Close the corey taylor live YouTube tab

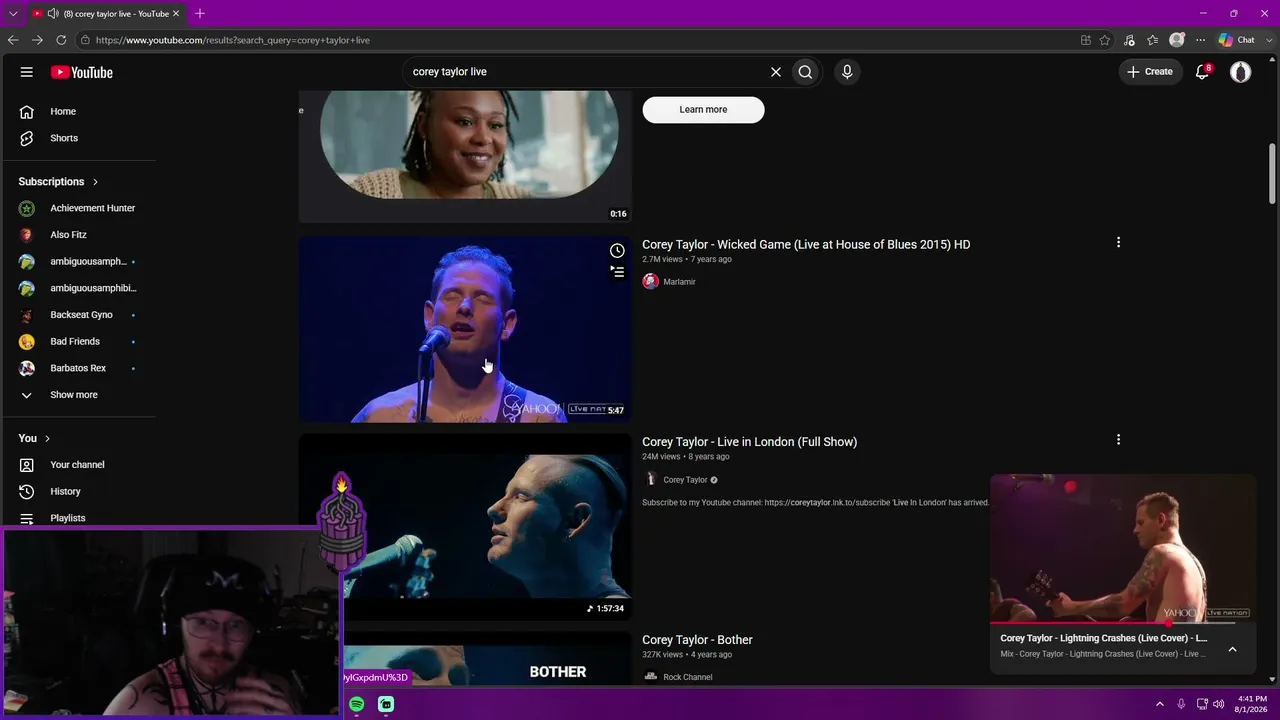coord(176,14)
